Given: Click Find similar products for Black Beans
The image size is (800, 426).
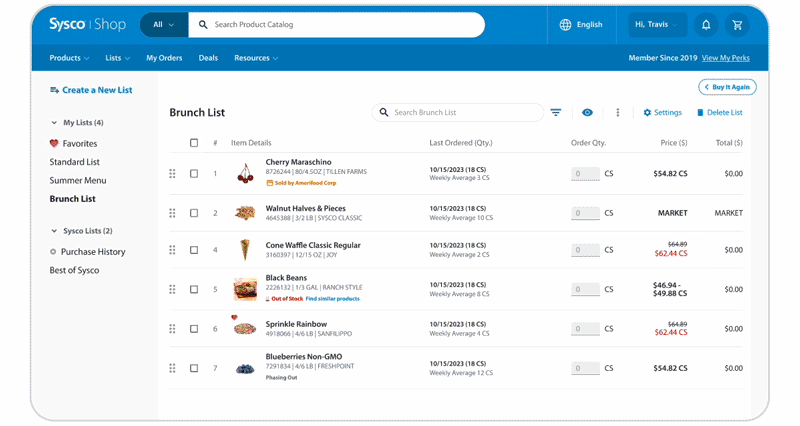Looking at the screenshot, I should point(332,298).
